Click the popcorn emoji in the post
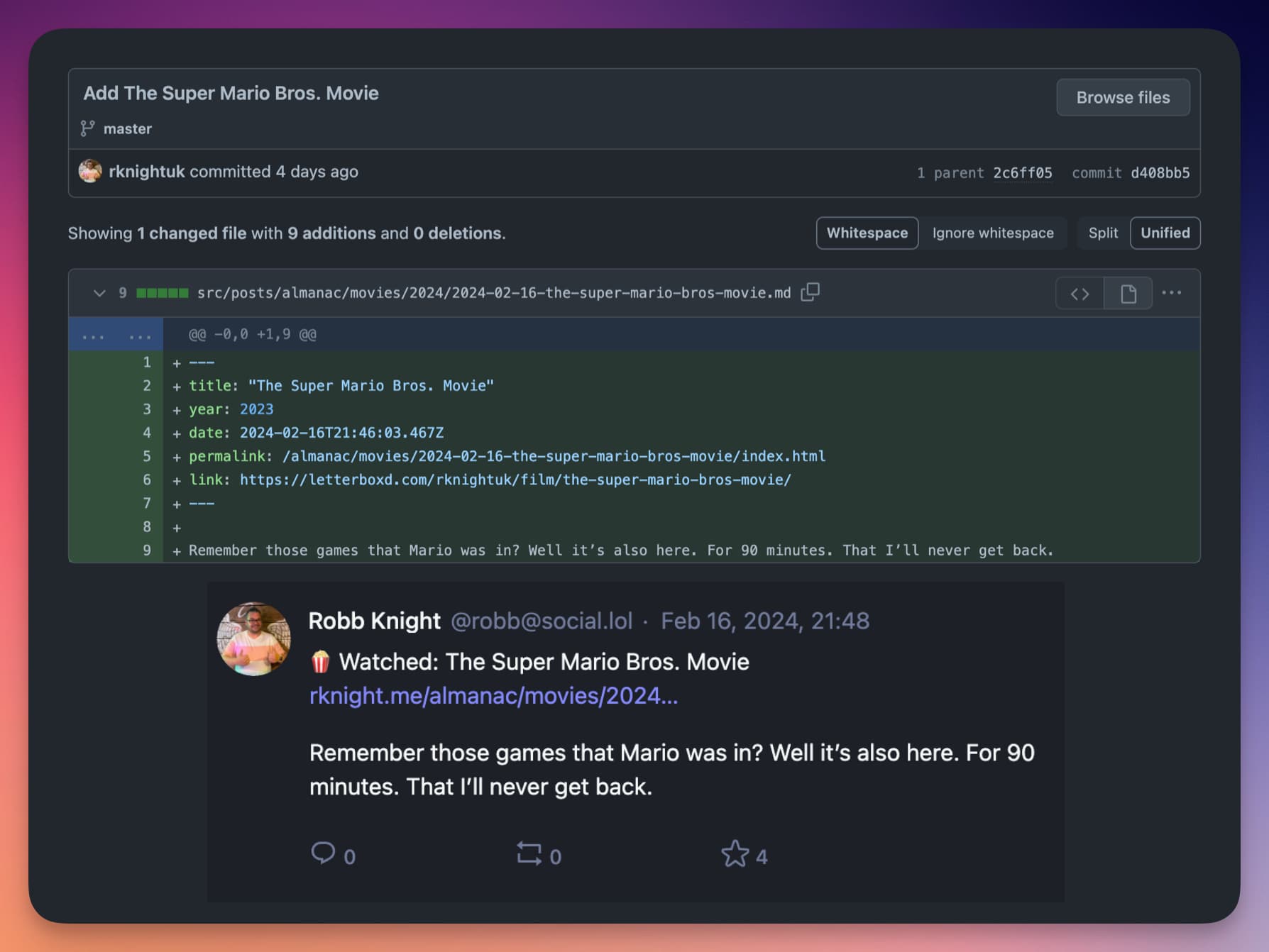The width and height of the screenshot is (1269, 952). (320, 662)
